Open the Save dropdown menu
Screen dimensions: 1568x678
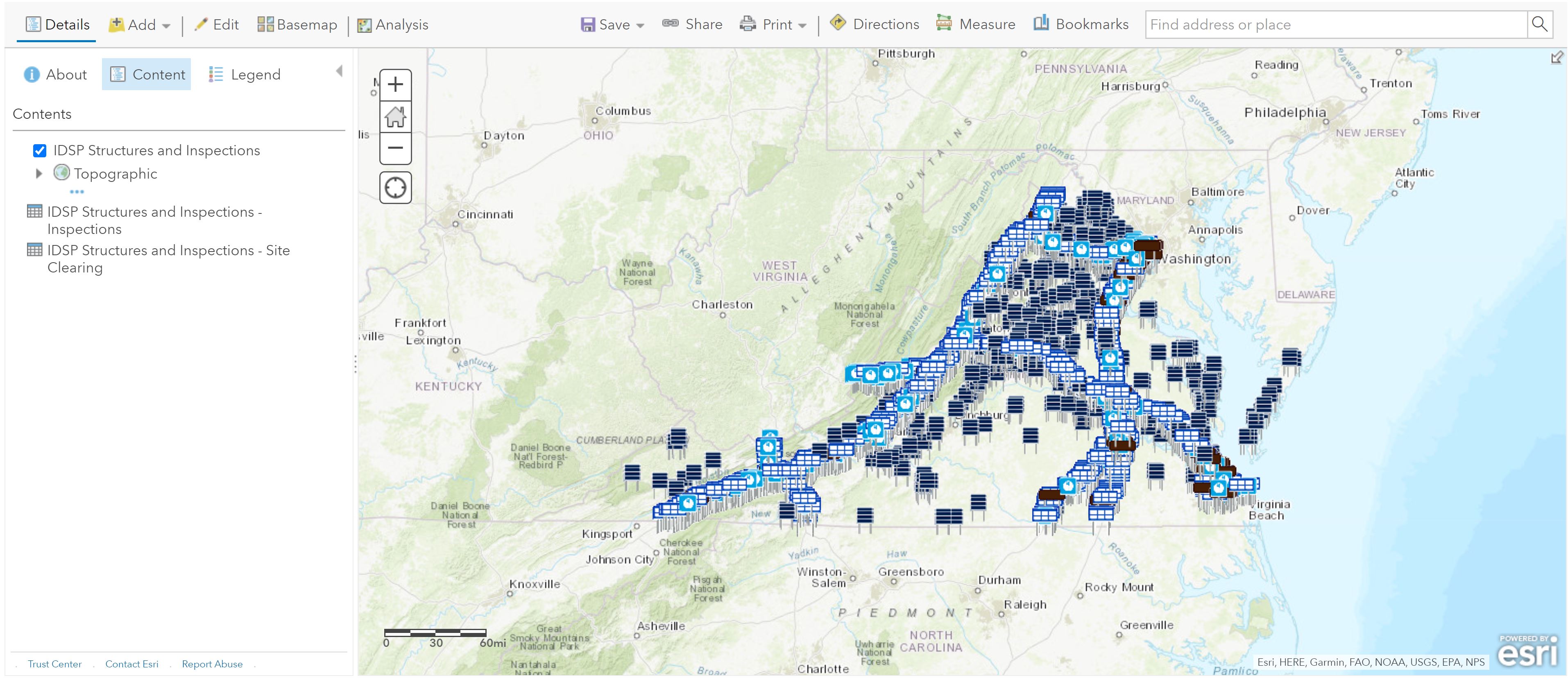[612, 25]
